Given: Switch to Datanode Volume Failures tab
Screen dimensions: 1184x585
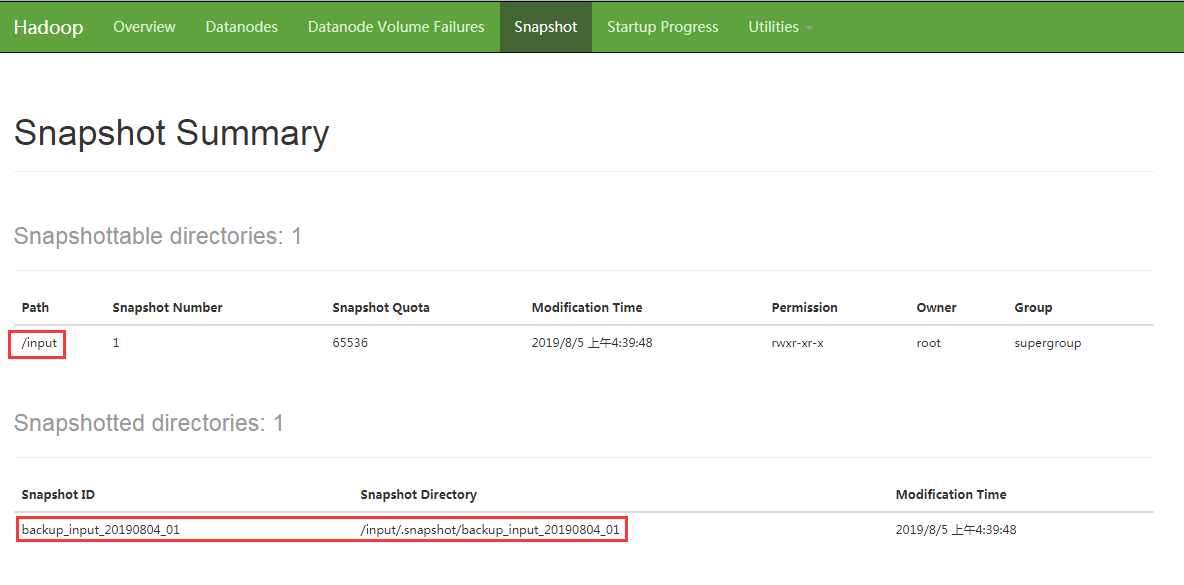Looking at the screenshot, I should (x=396, y=27).
